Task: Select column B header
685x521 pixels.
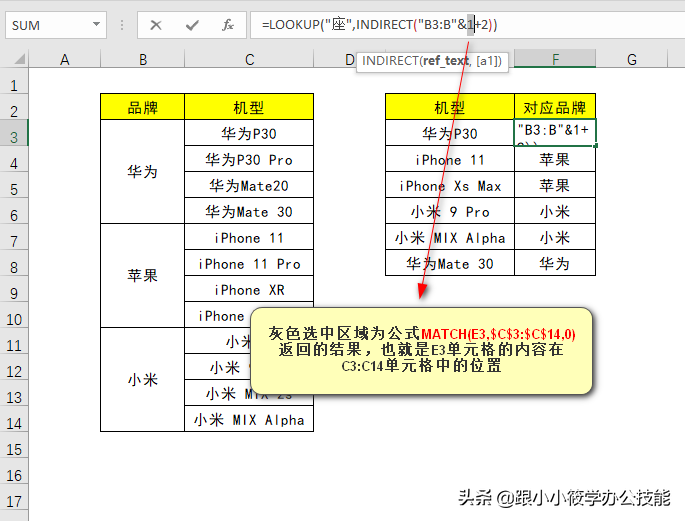Action: point(142,59)
